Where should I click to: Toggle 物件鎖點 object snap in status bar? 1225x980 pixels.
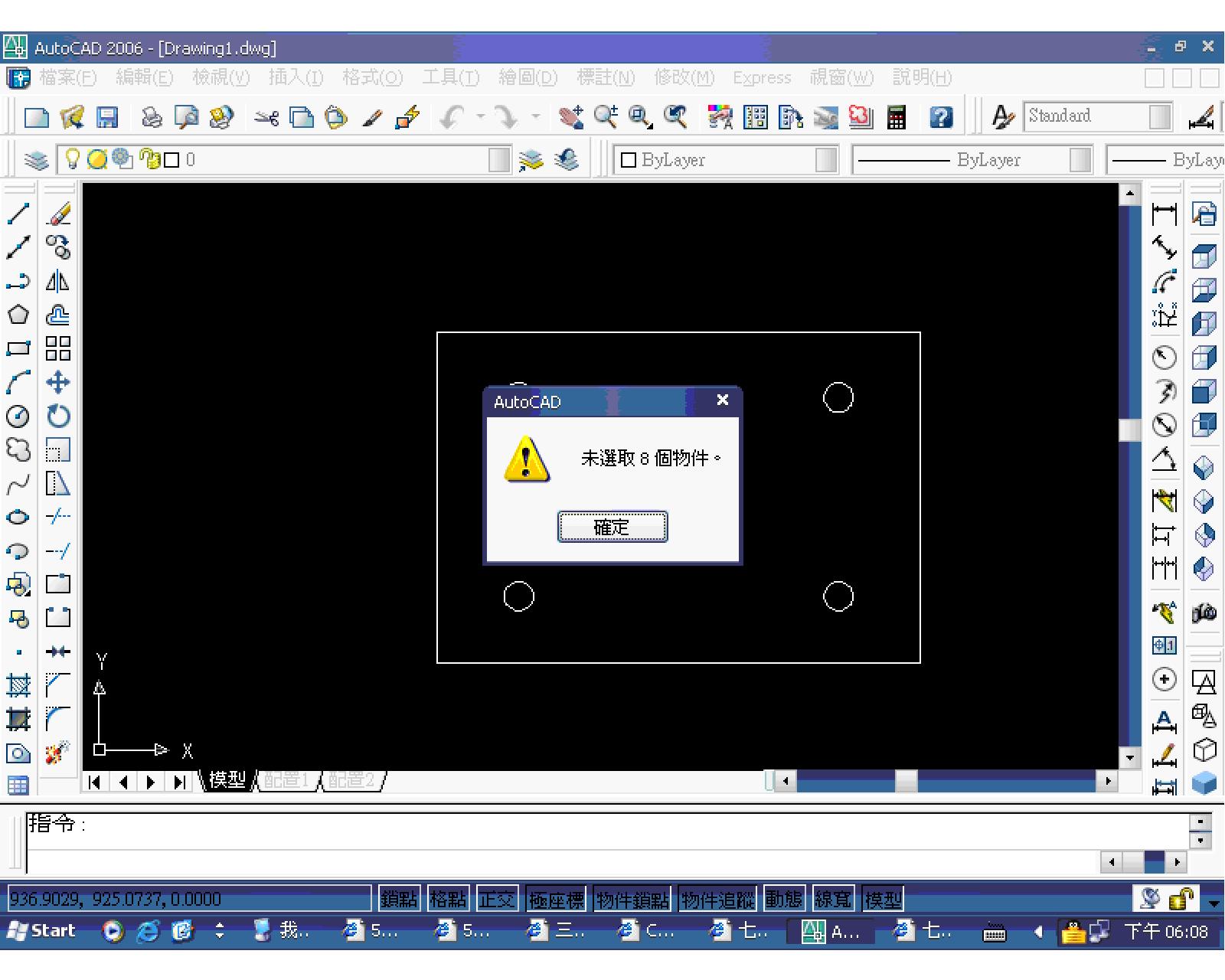click(632, 899)
